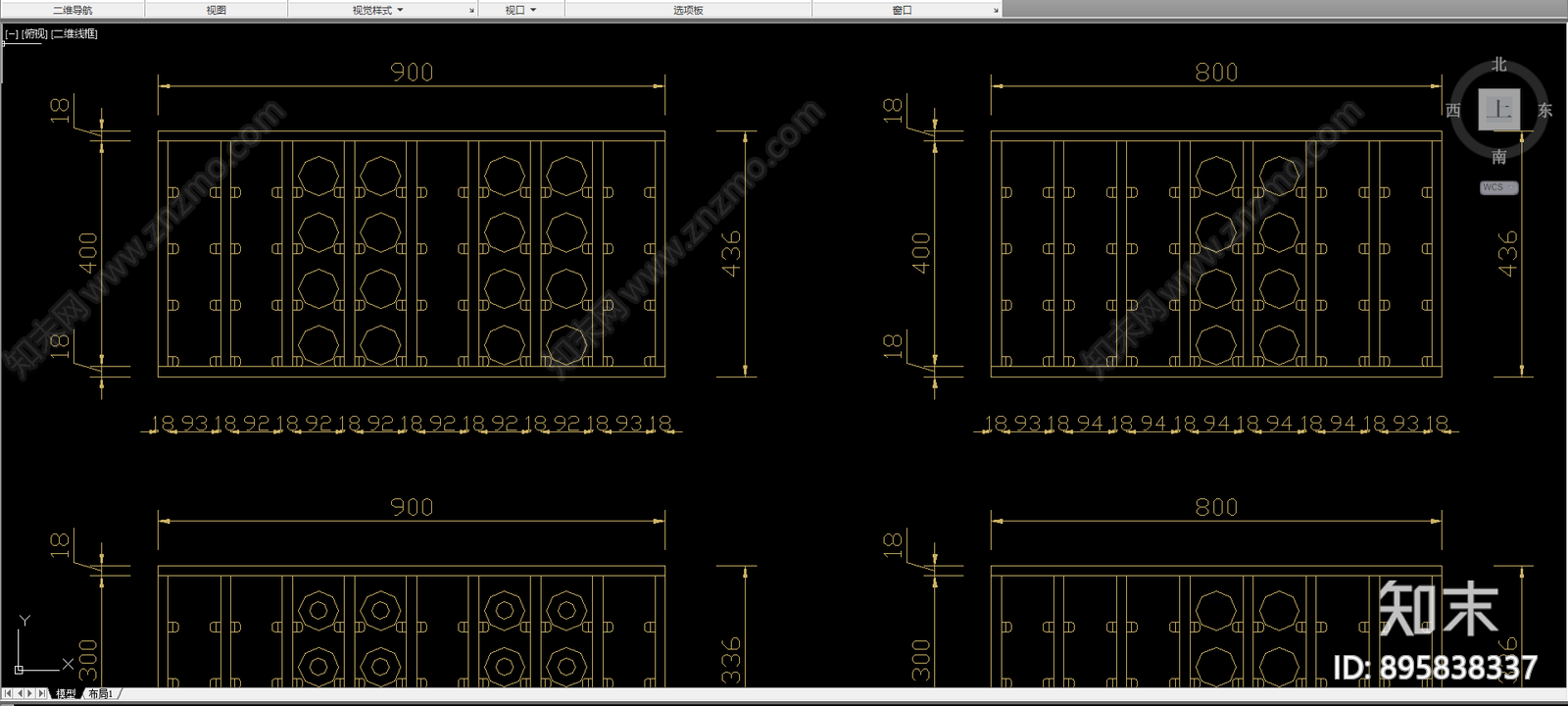Select the 436 dimension right of the top-right rack

tap(1507, 254)
